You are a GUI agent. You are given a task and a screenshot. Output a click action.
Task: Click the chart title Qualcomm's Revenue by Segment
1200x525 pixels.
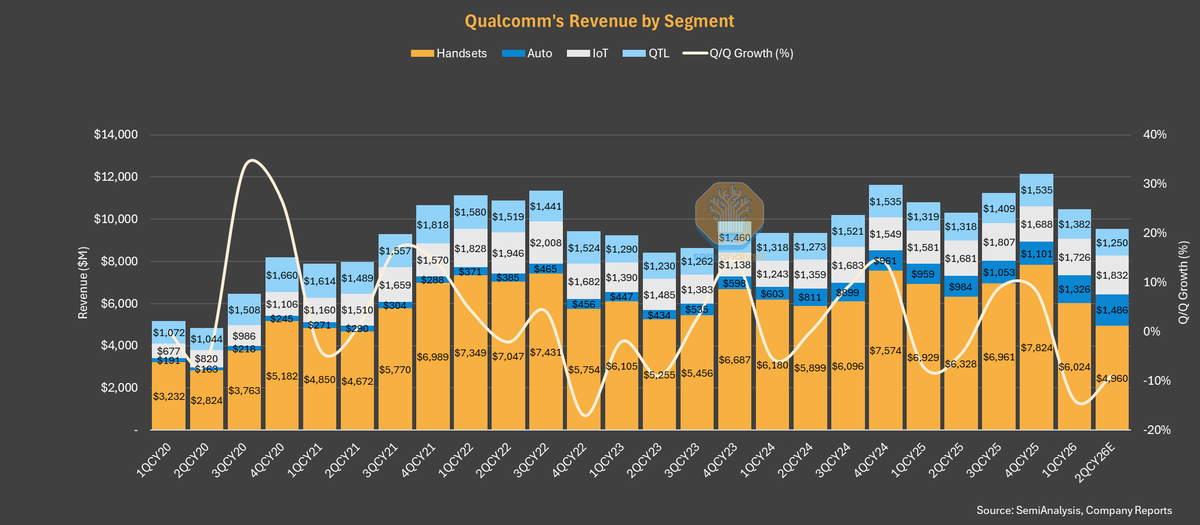599,21
